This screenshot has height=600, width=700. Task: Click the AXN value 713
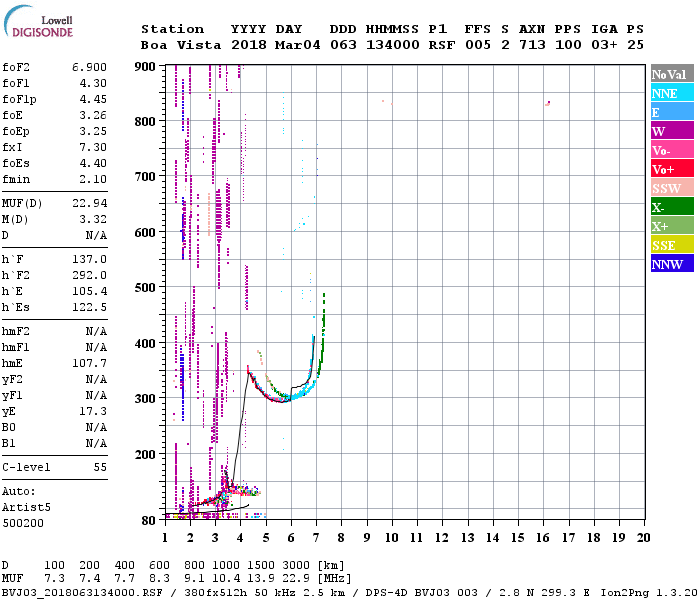tap(532, 45)
